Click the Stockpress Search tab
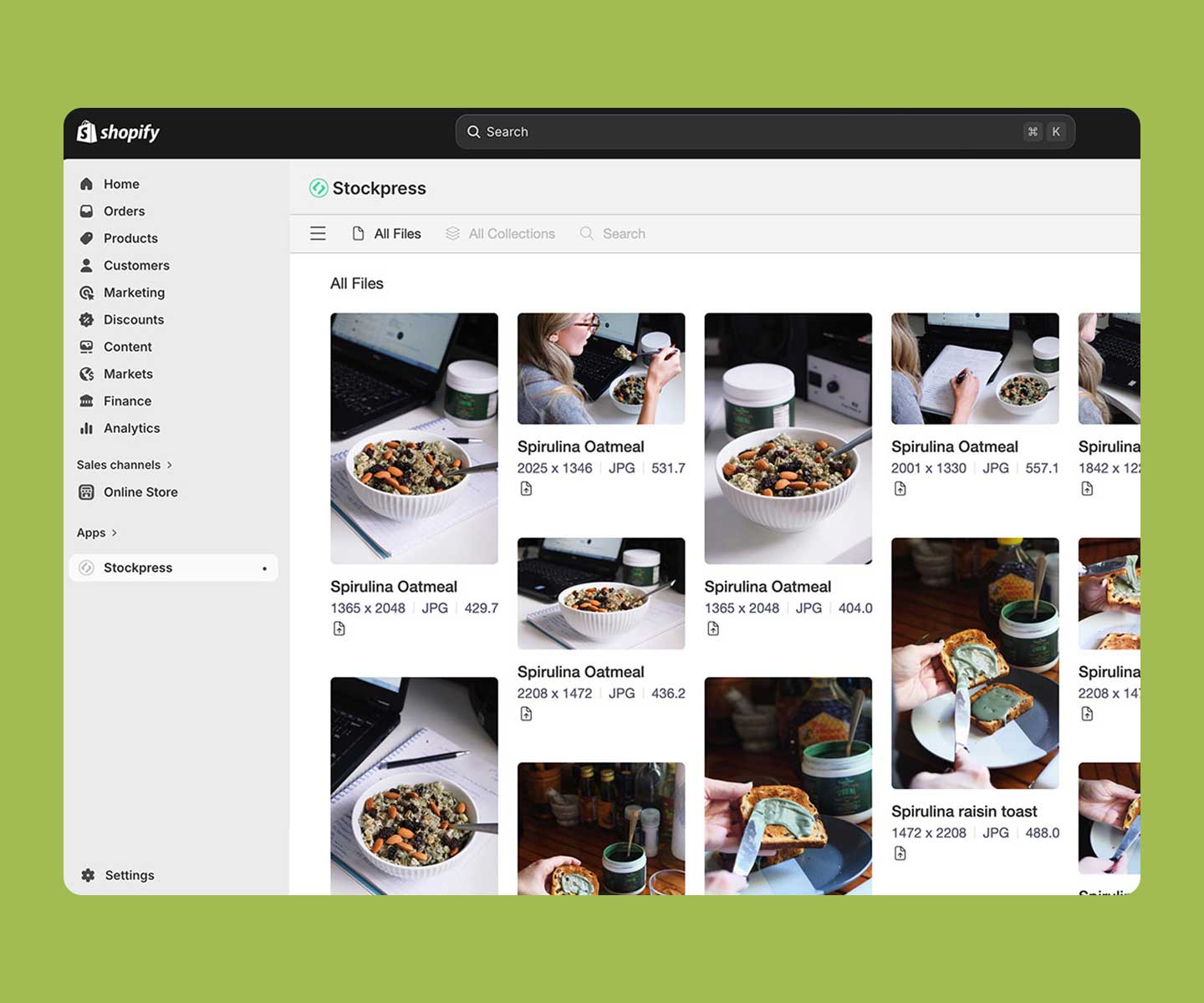The image size is (1204, 1003). pos(613,234)
